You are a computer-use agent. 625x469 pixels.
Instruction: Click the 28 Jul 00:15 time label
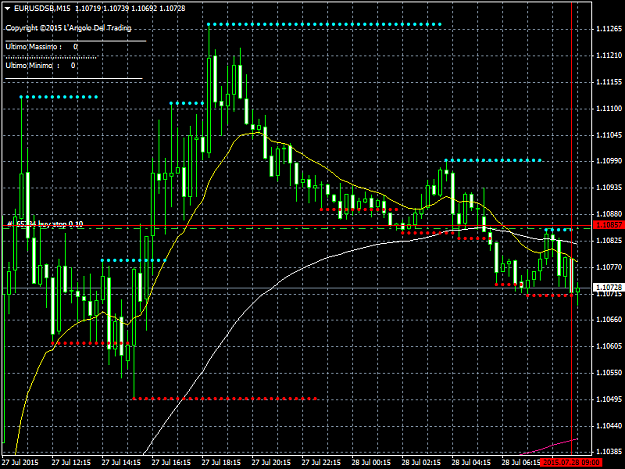371,463
